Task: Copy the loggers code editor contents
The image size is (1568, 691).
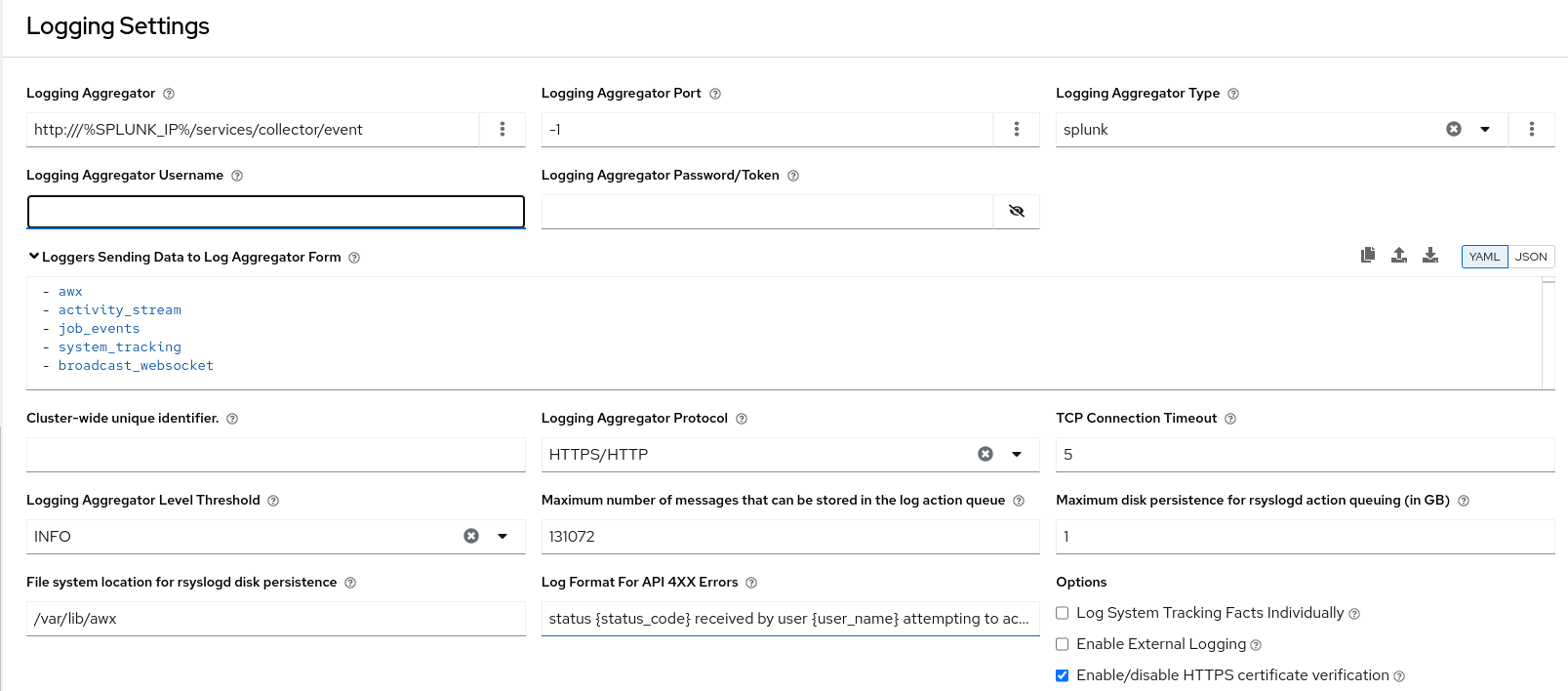Action: pyautogui.click(x=1368, y=256)
